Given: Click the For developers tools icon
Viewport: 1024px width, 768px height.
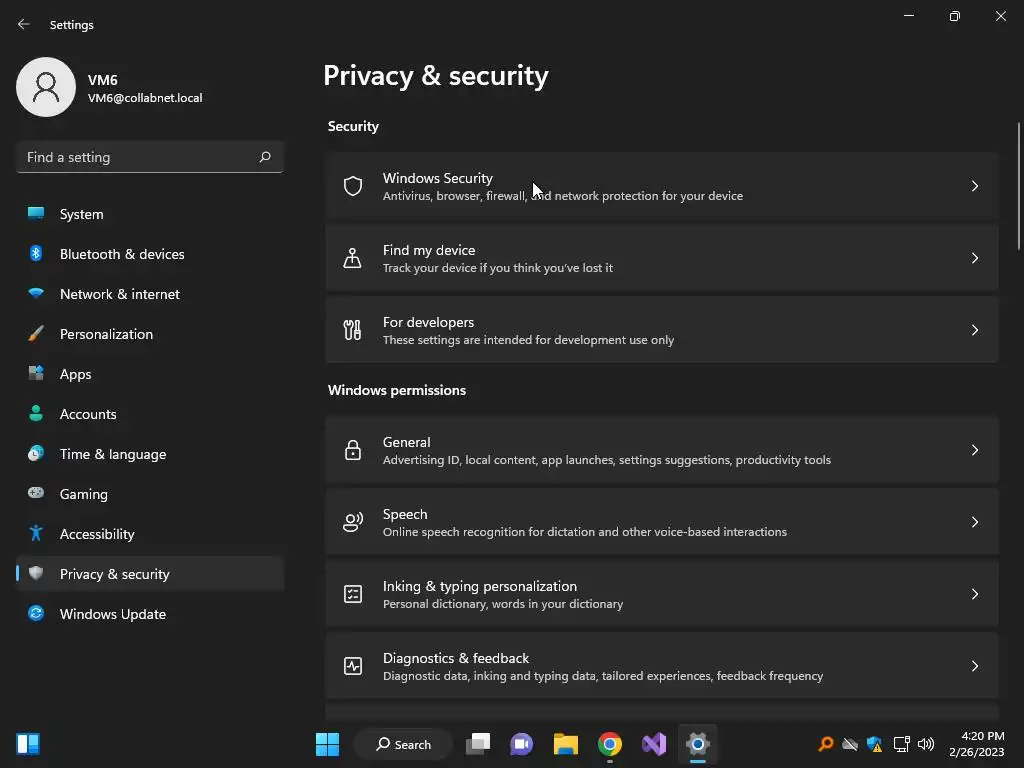Looking at the screenshot, I should pyautogui.click(x=353, y=330).
